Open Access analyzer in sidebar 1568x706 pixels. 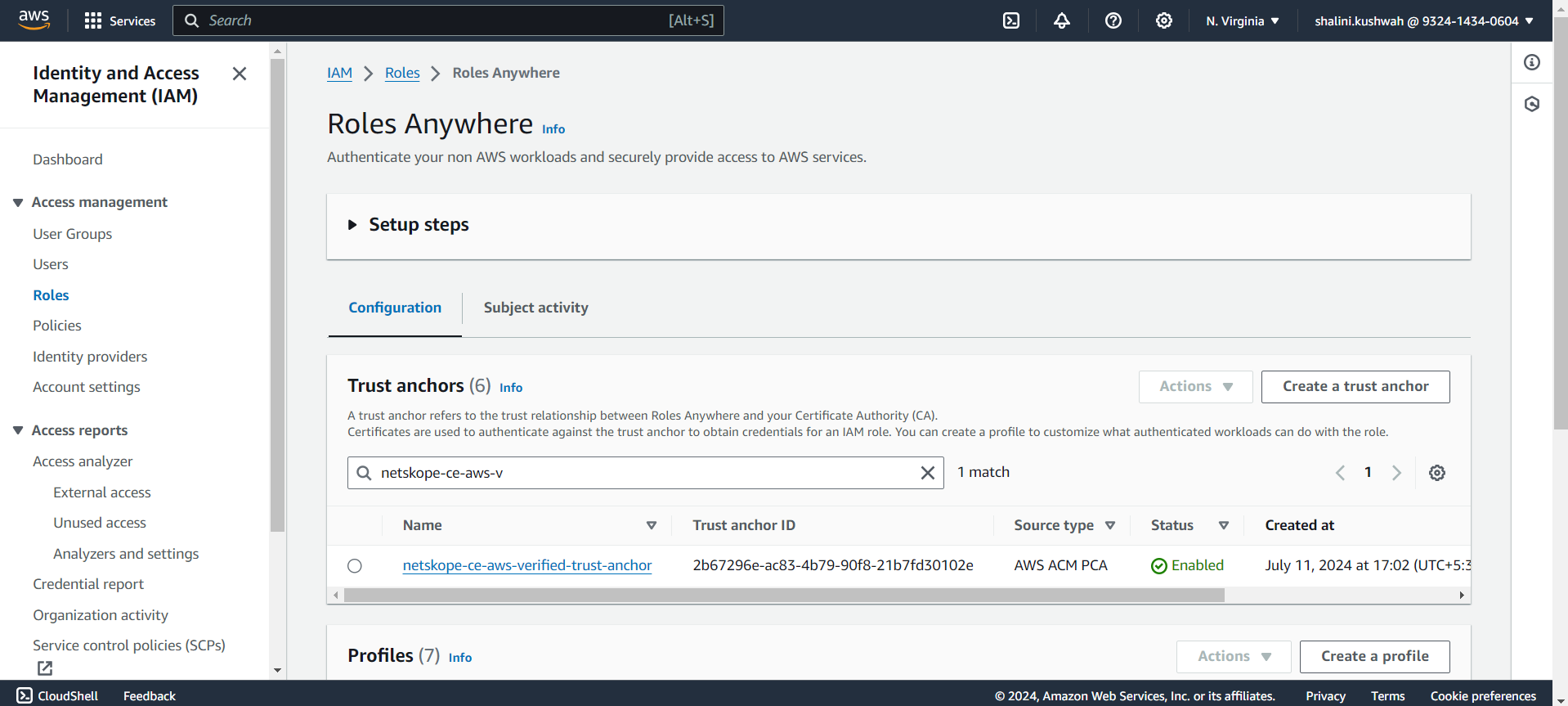tap(83, 461)
